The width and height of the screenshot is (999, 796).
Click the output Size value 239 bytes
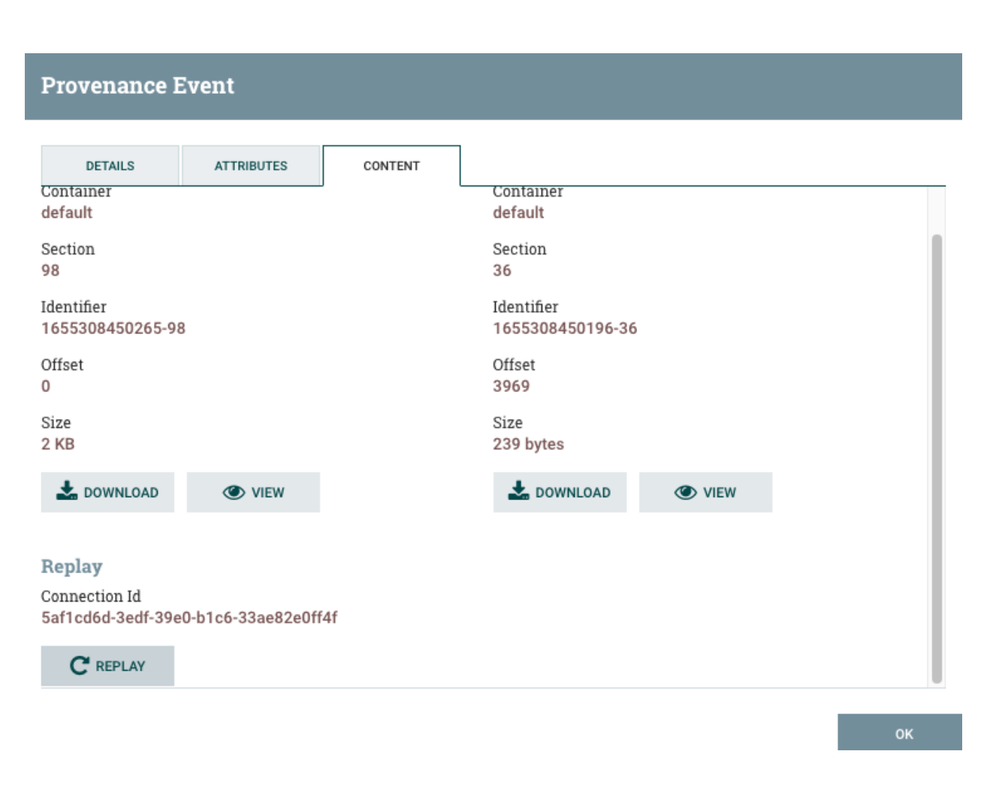click(527, 443)
